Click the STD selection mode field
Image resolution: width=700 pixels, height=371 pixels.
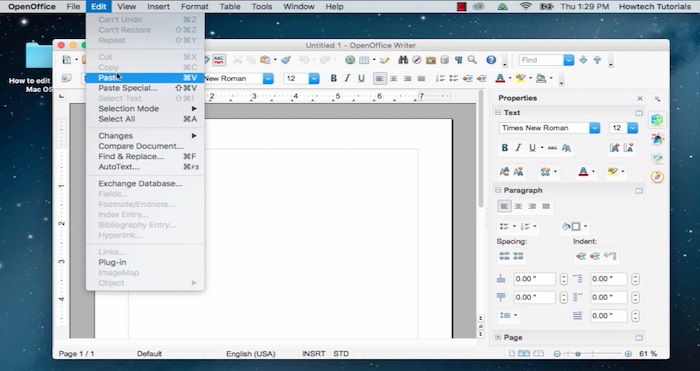pyautogui.click(x=341, y=354)
